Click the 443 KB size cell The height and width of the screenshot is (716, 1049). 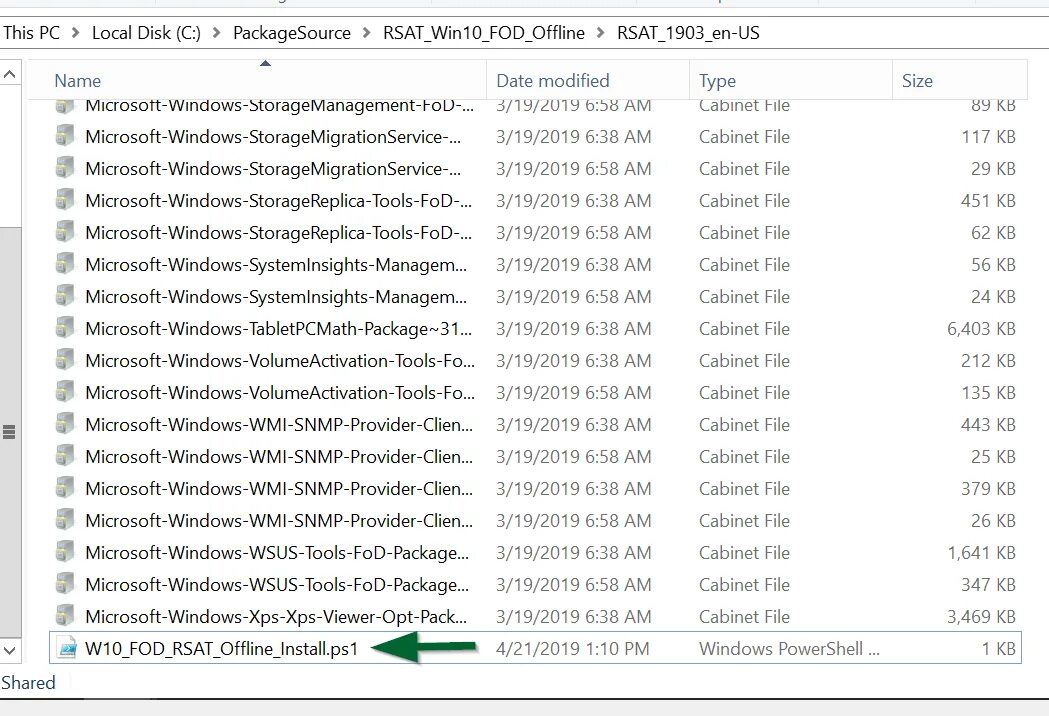pos(988,425)
